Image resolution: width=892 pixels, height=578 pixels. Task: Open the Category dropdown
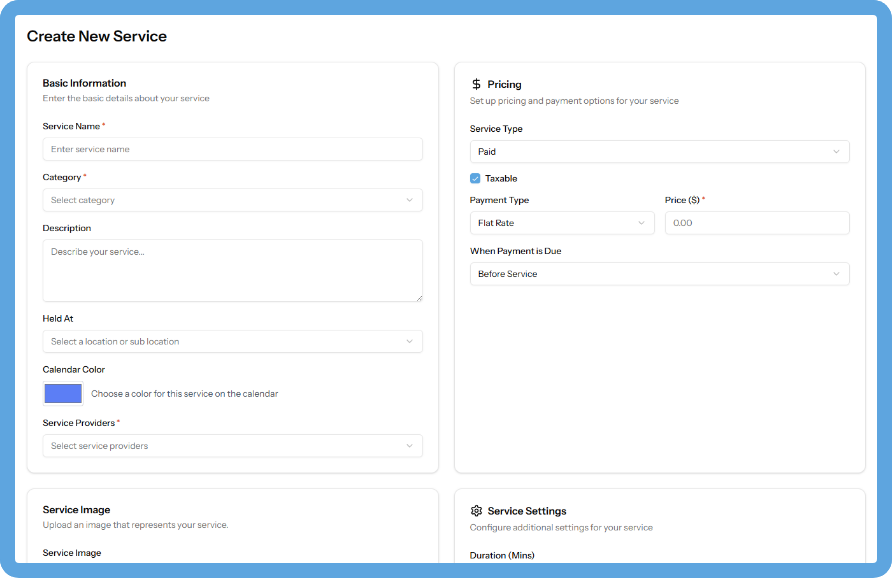(232, 199)
